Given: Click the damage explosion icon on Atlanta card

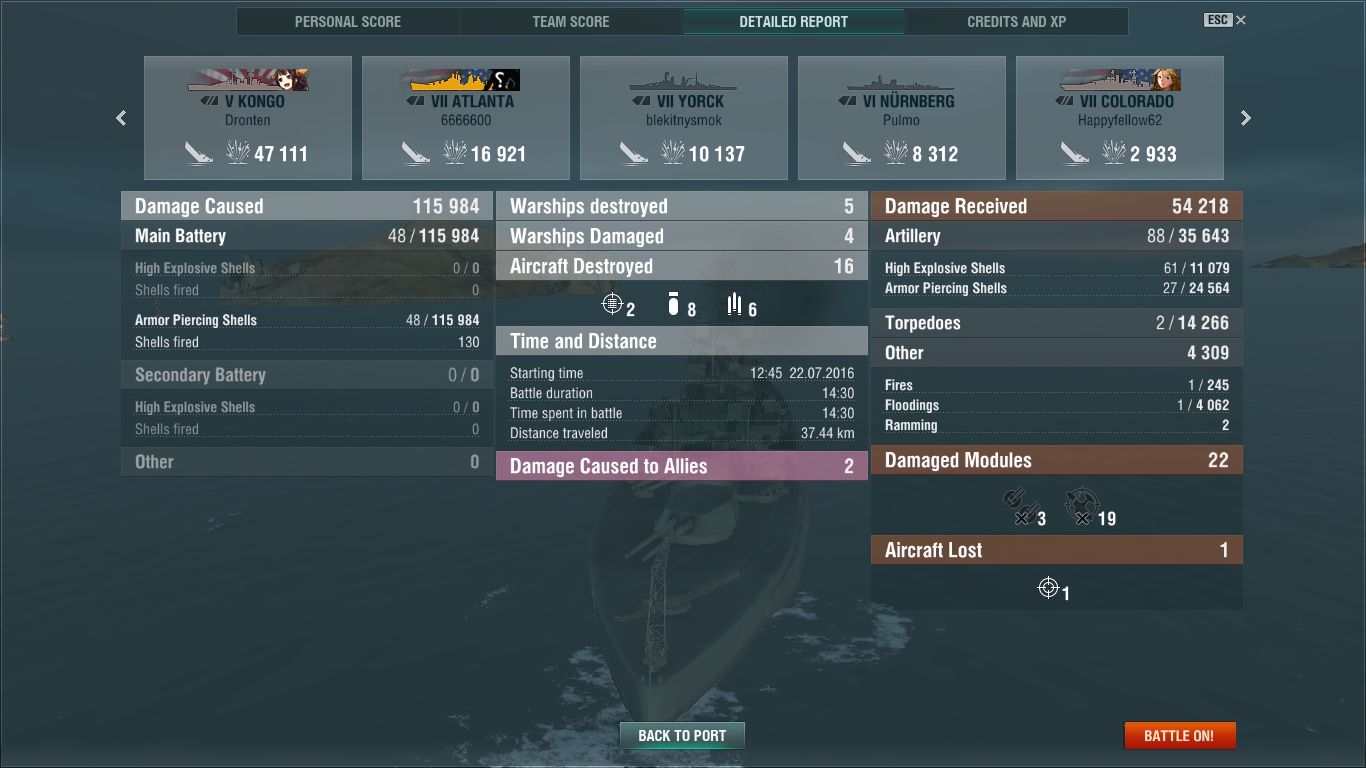Looking at the screenshot, I should point(455,152).
